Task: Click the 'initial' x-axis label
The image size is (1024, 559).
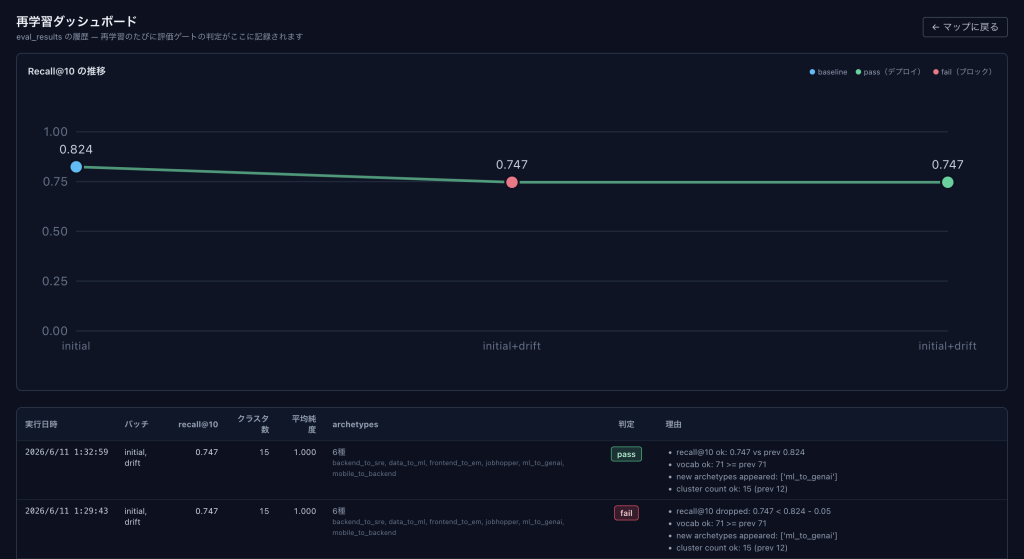Action: pos(76,346)
